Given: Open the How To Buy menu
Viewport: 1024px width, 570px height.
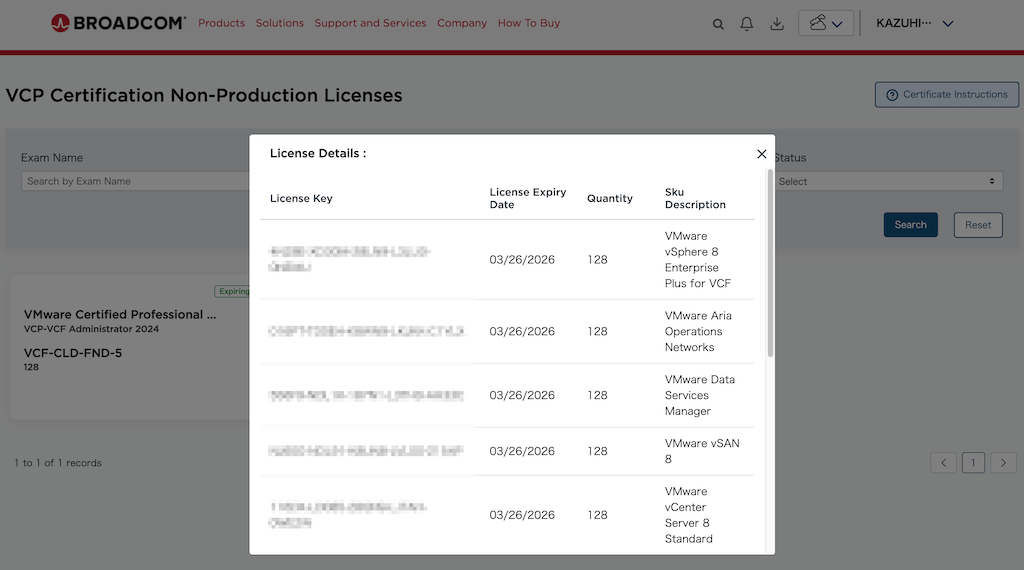Looking at the screenshot, I should tap(529, 23).
